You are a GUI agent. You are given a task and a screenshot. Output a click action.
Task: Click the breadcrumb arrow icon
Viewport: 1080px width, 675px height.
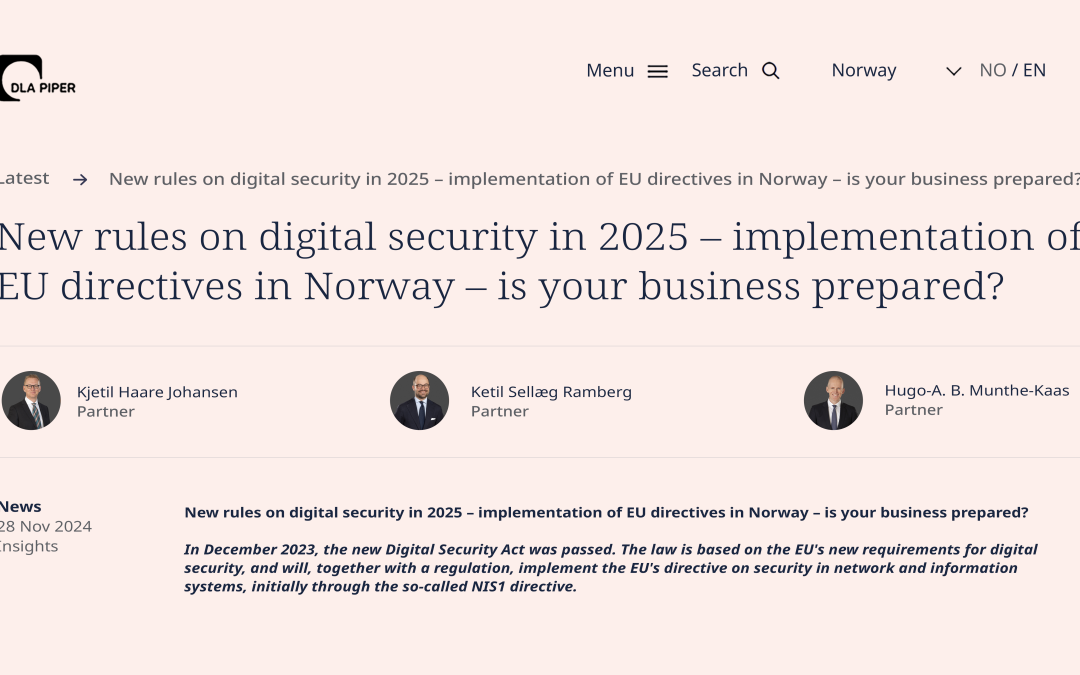tap(80, 180)
